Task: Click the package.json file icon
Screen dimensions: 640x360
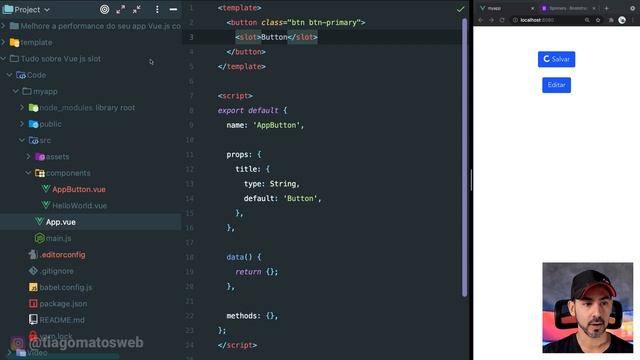Action: coord(33,304)
